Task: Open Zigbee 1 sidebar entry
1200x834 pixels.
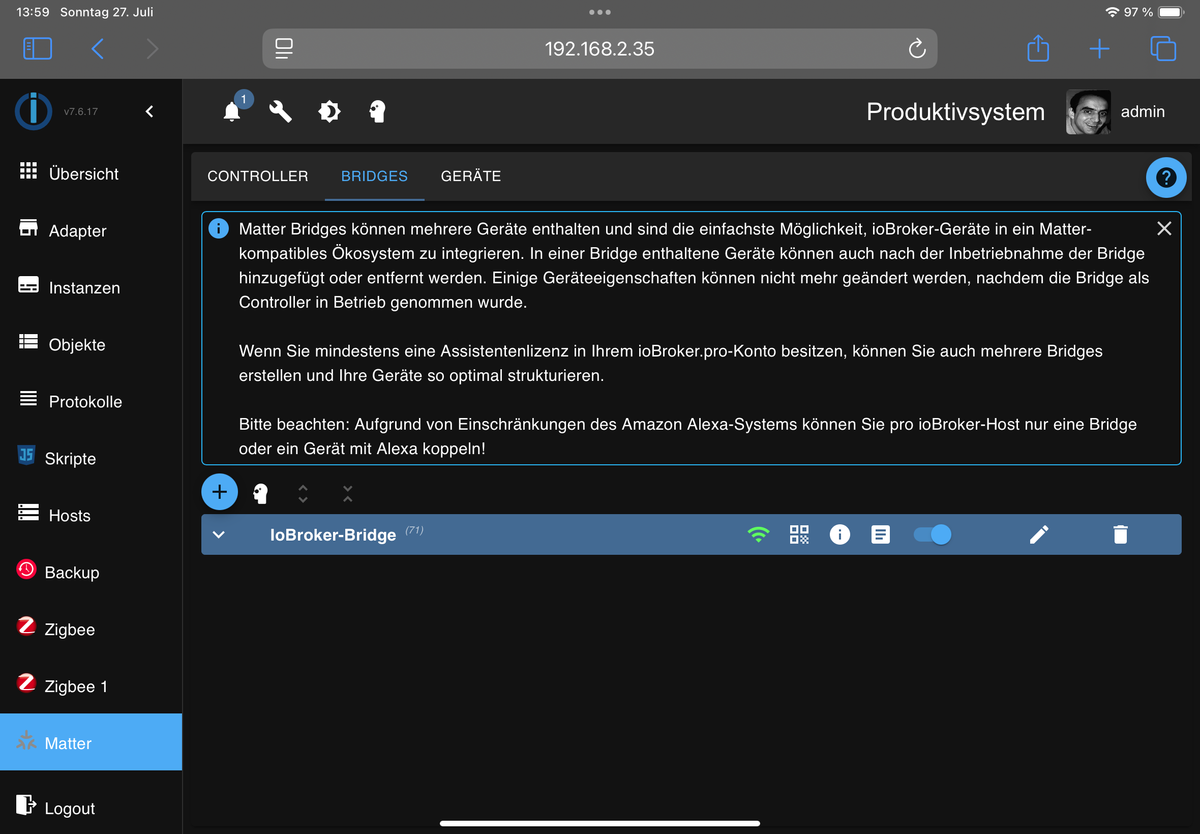Action: (x=91, y=686)
